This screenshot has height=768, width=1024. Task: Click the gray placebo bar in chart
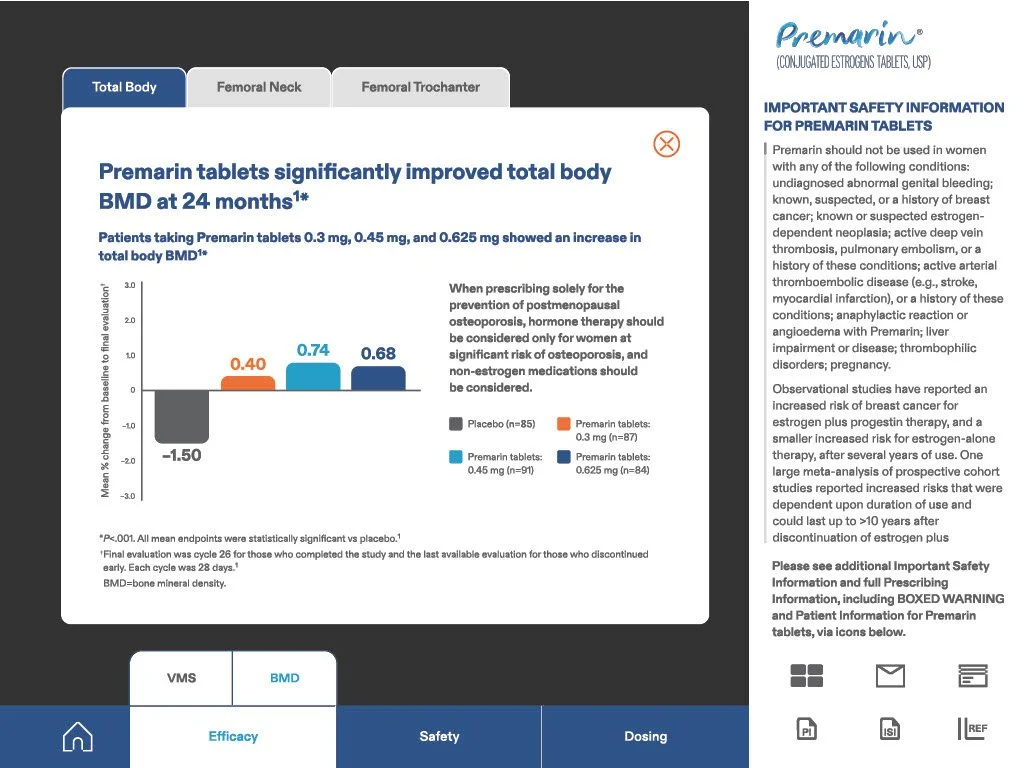(x=182, y=417)
